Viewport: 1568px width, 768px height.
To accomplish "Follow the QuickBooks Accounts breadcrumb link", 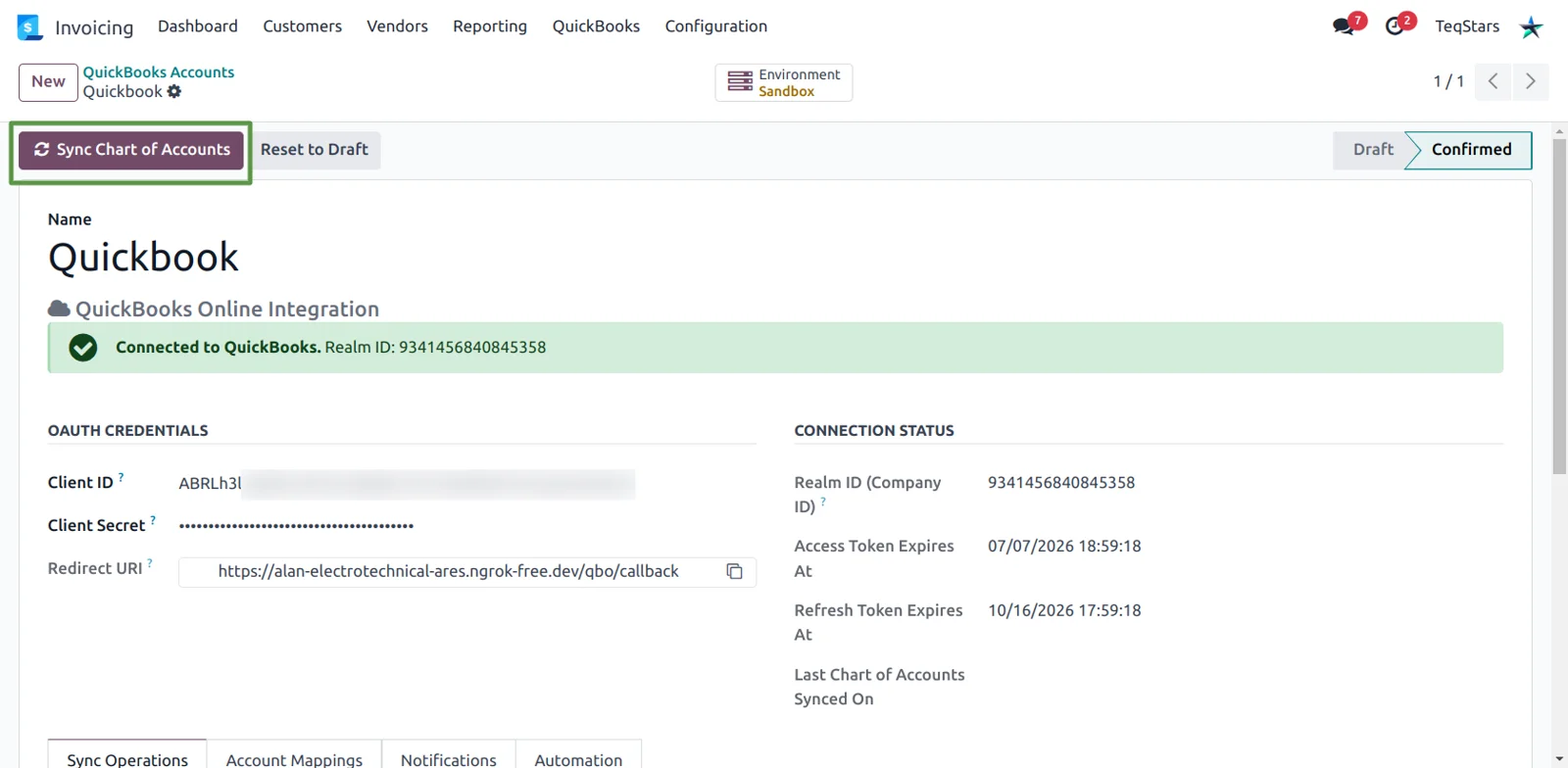I will (x=159, y=72).
